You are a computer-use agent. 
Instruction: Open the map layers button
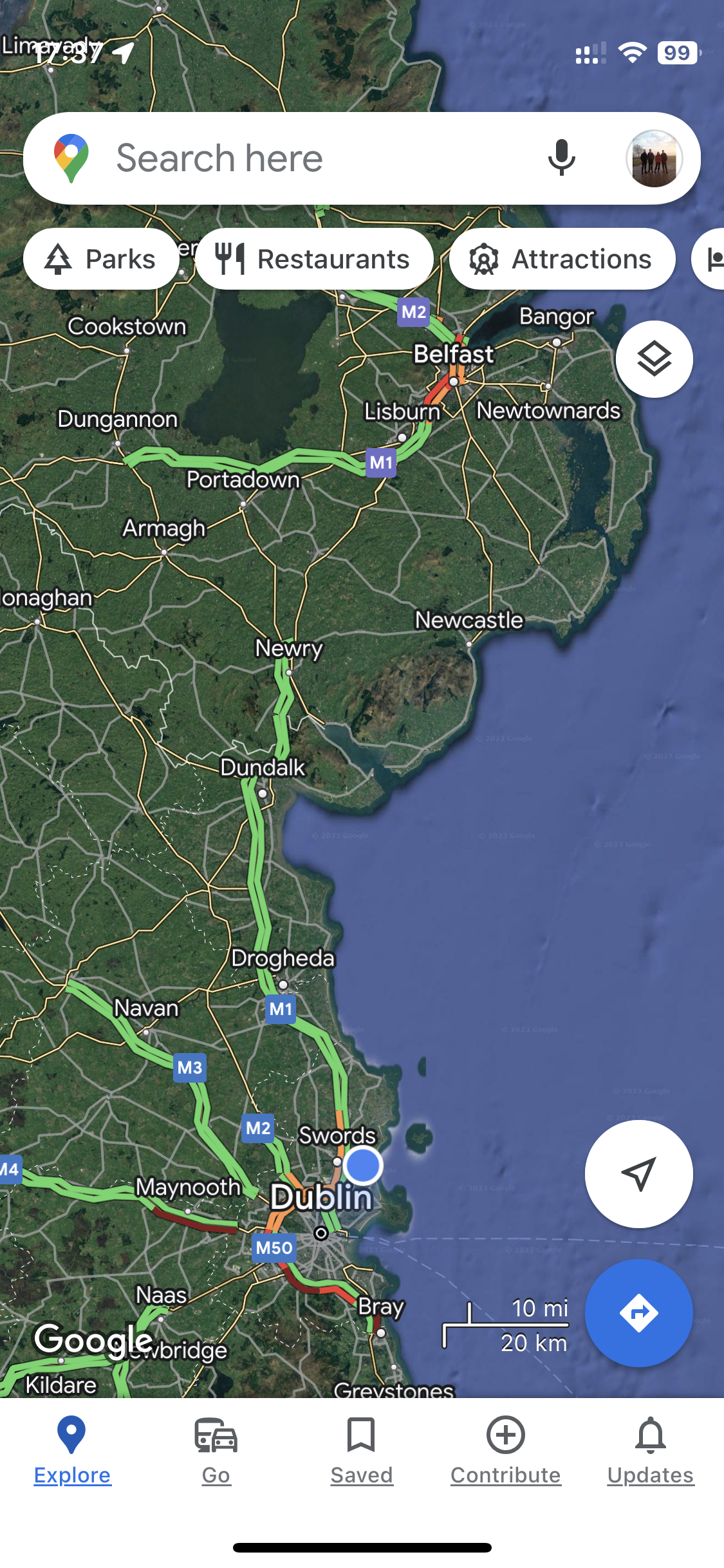coord(654,359)
